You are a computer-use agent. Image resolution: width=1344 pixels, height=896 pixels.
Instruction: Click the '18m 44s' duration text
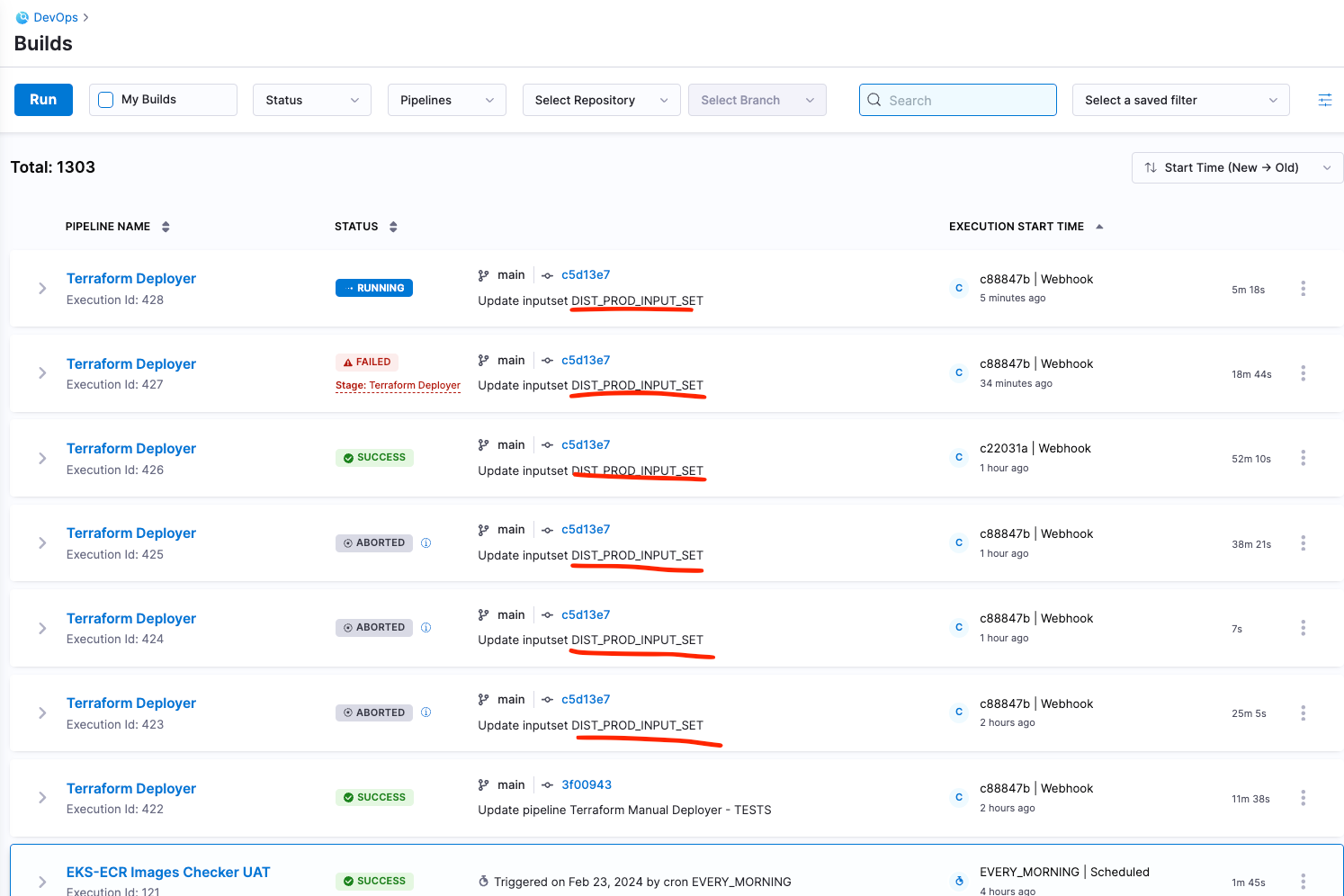[1251, 374]
